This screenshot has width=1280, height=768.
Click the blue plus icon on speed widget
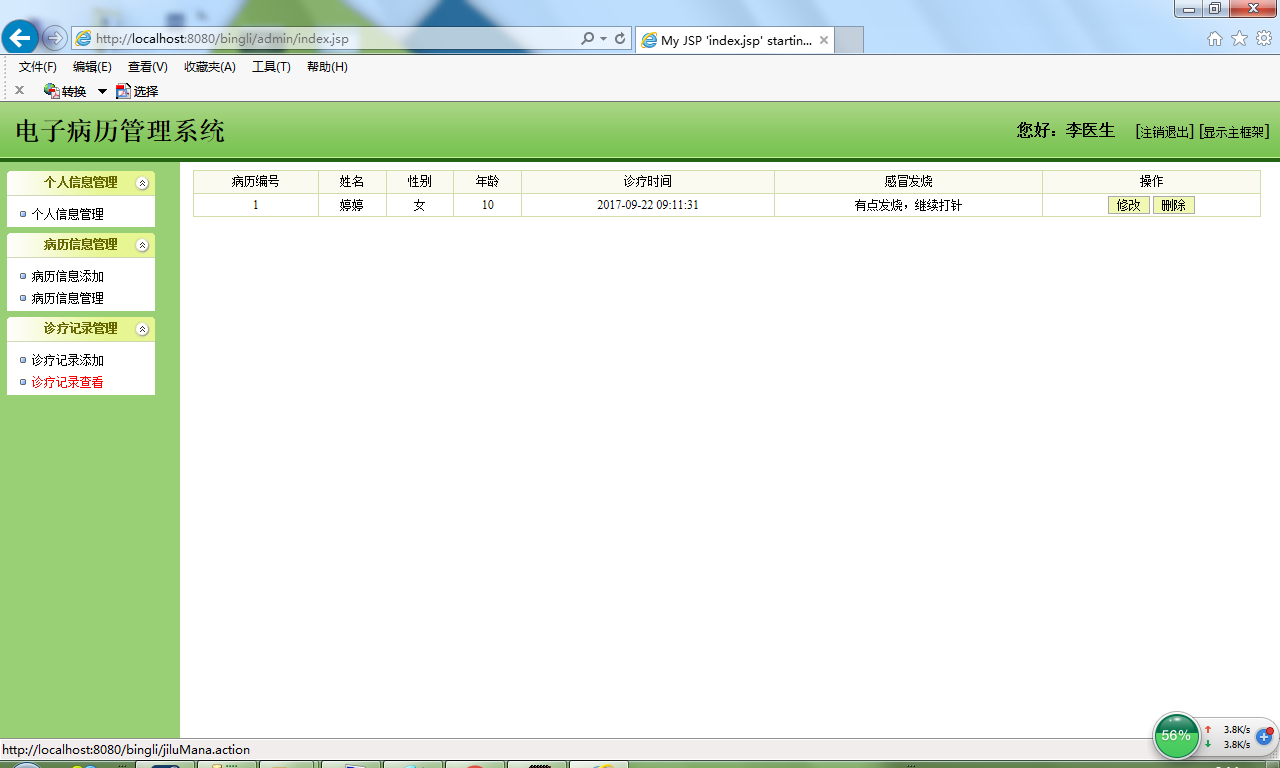click(1264, 735)
